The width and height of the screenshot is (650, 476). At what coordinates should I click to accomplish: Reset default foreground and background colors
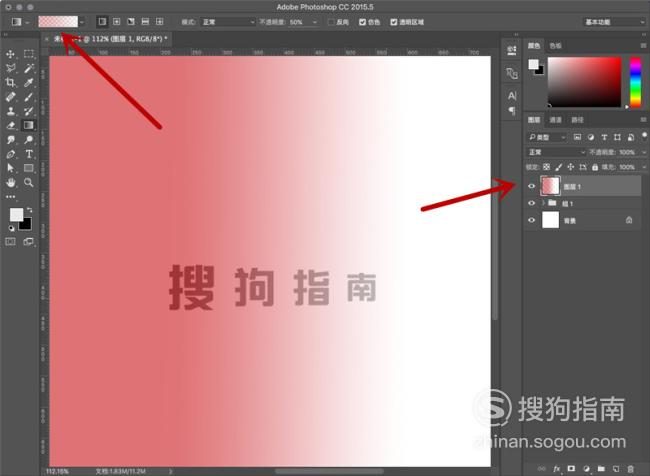[x=12, y=228]
